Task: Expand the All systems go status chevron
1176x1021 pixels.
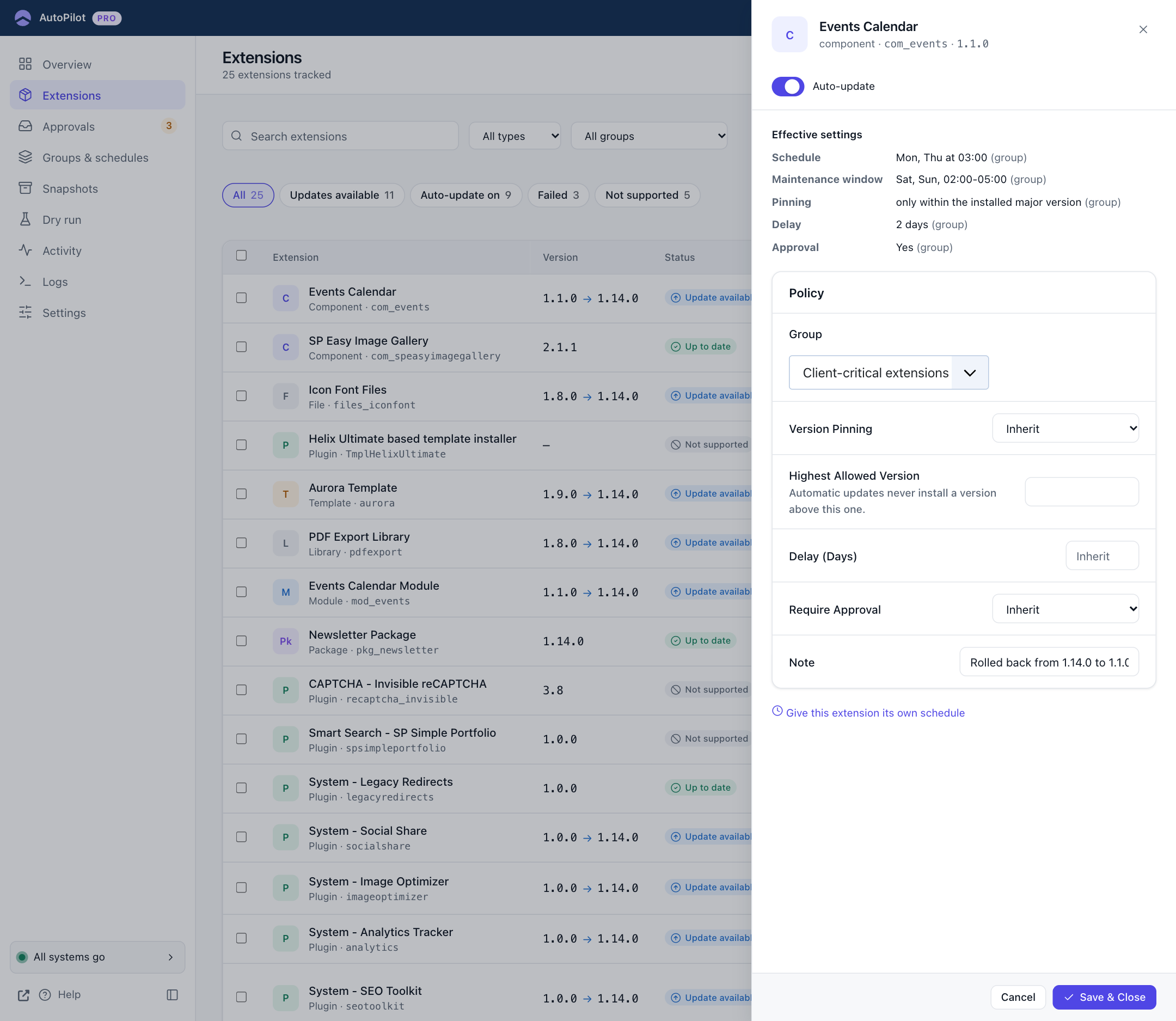Action: click(170, 957)
